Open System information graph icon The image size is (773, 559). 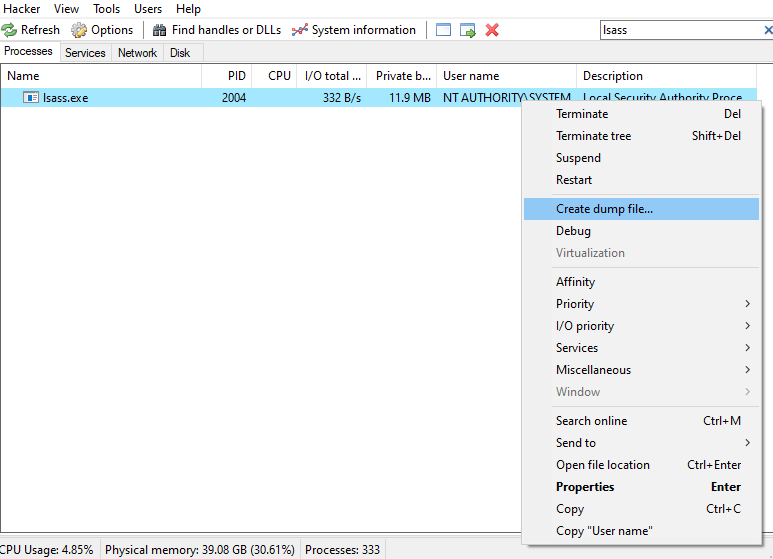299,30
